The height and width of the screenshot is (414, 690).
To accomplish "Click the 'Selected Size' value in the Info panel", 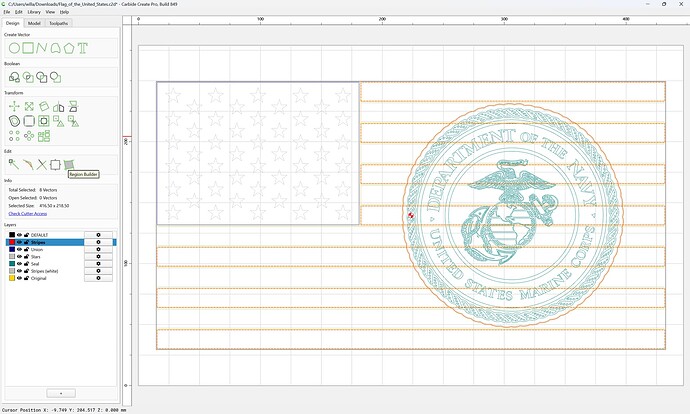I will pos(54,205).
